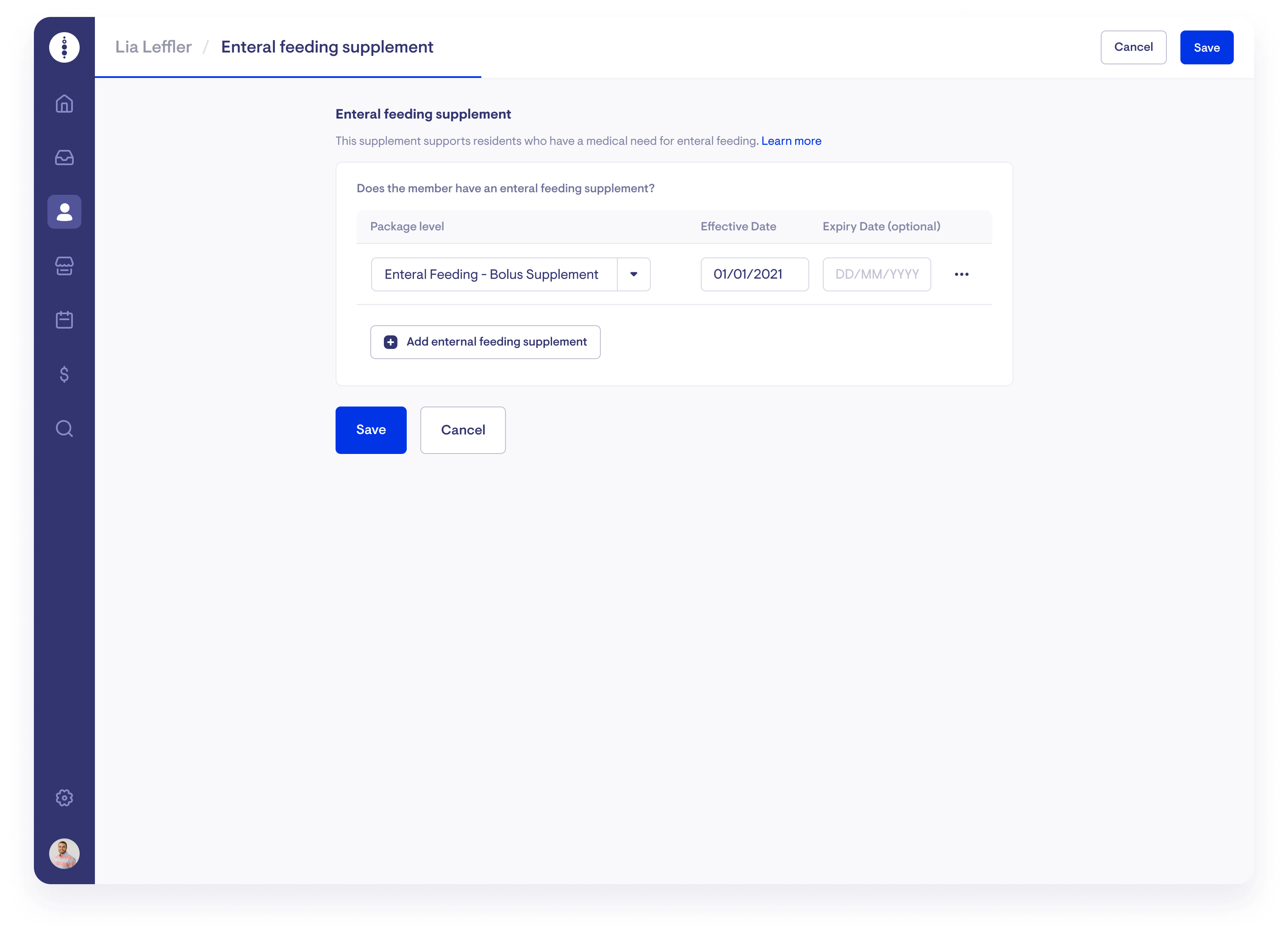Open the three-dot row options menu
The height and width of the screenshot is (935, 1288).
pyautogui.click(x=961, y=274)
